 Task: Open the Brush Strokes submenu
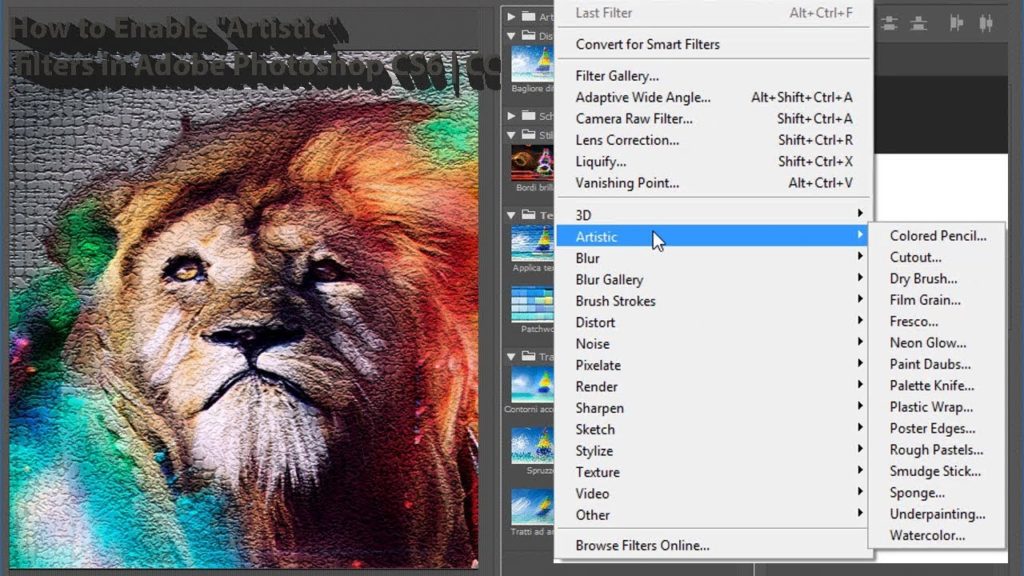pyautogui.click(x=713, y=301)
